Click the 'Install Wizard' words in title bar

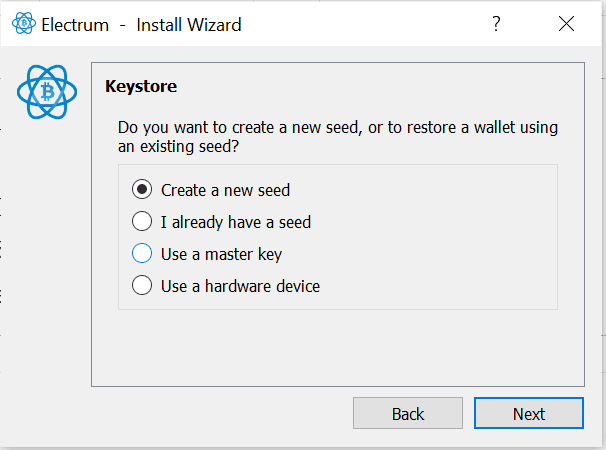tap(189, 24)
